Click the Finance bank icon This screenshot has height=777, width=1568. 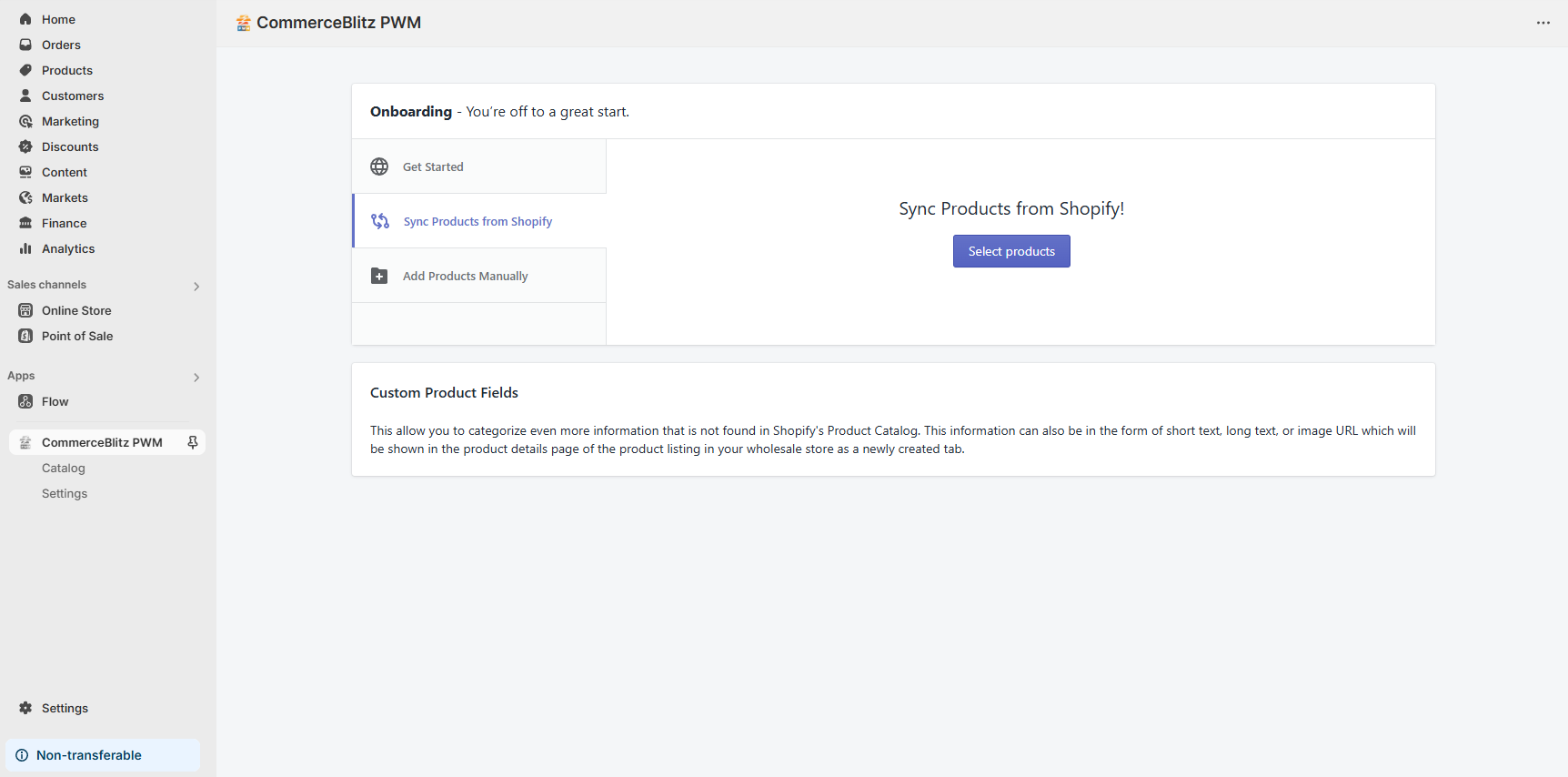point(25,223)
